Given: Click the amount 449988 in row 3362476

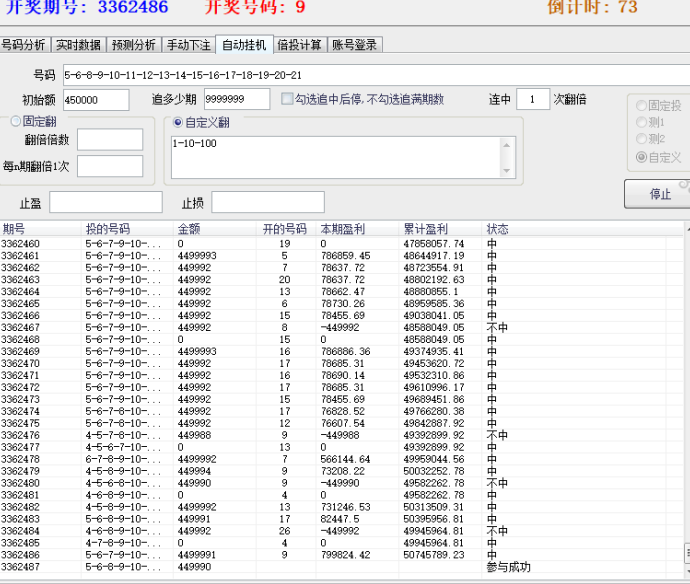Looking at the screenshot, I should pyautogui.click(x=194, y=435).
